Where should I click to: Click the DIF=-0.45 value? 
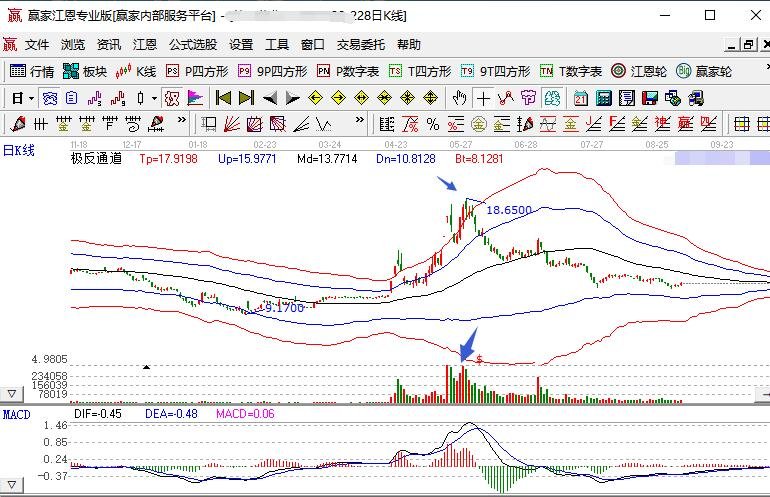(x=98, y=414)
